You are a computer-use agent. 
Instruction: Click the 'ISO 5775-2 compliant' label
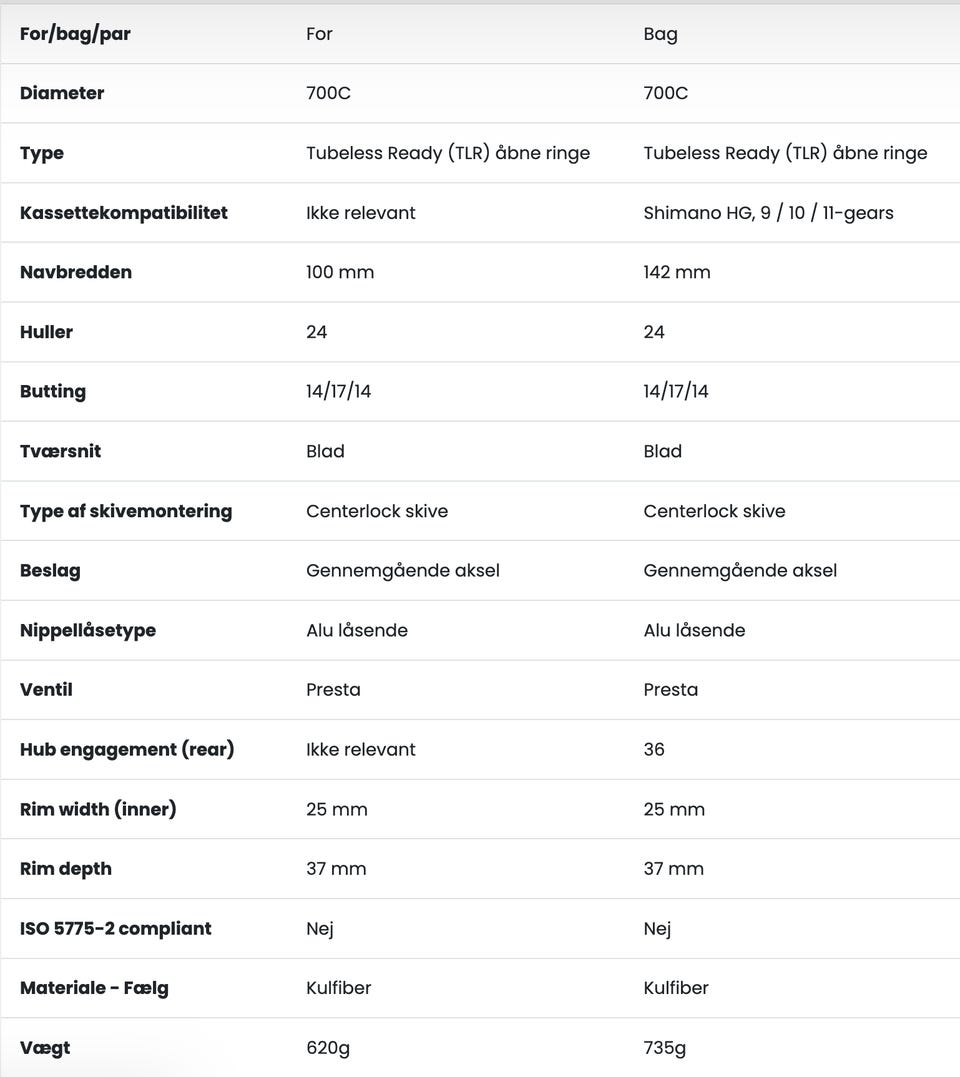(116, 928)
